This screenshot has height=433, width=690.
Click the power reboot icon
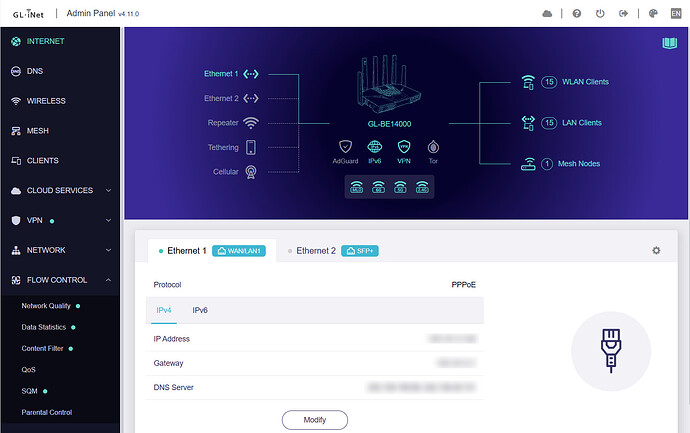600,14
